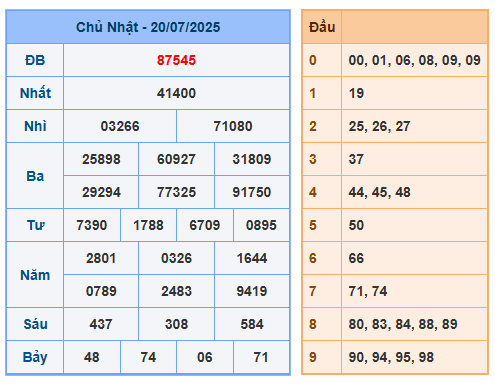This screenshot has height=384, width=495.
Task: Click the Bảy prize number 74
Action: click(x=148, y=357)
